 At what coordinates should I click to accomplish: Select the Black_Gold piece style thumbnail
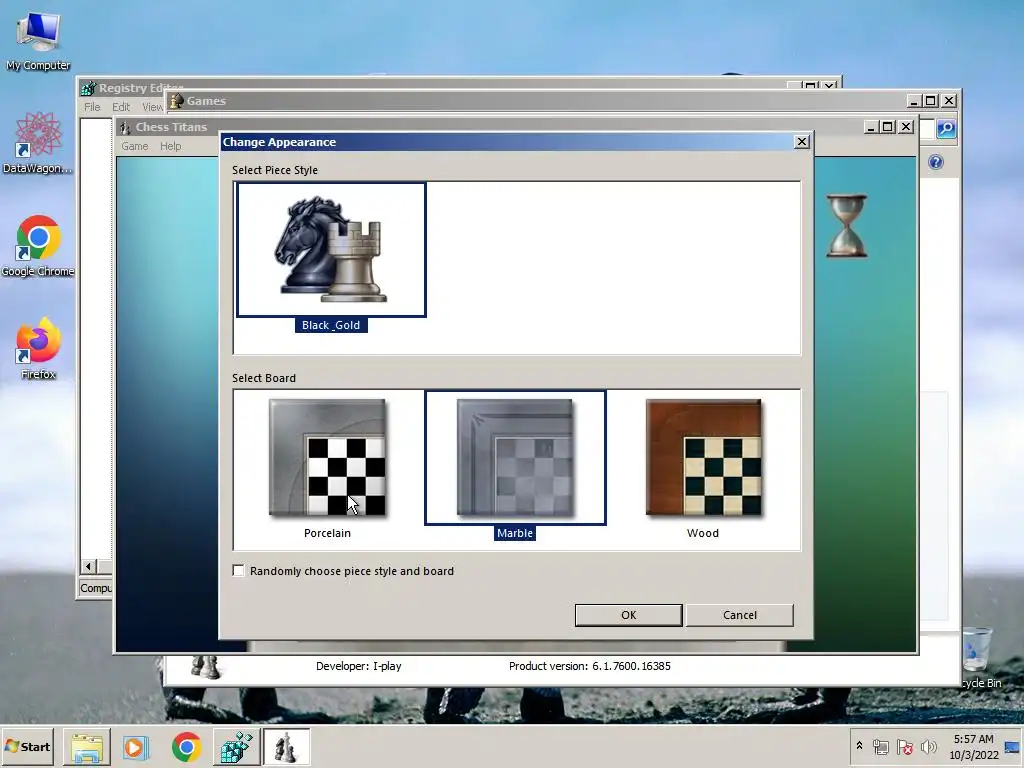point(331,250)
